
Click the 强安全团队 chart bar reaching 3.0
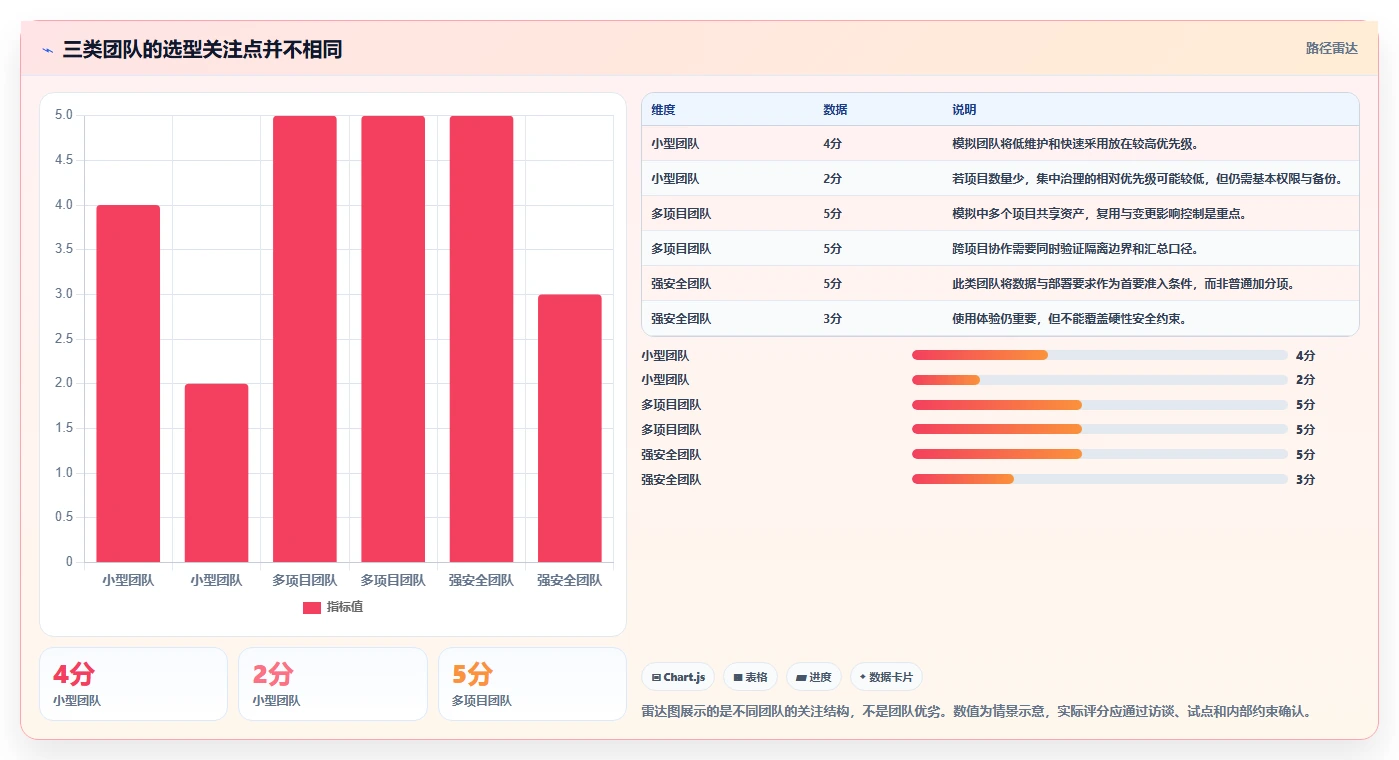[570, 428]
